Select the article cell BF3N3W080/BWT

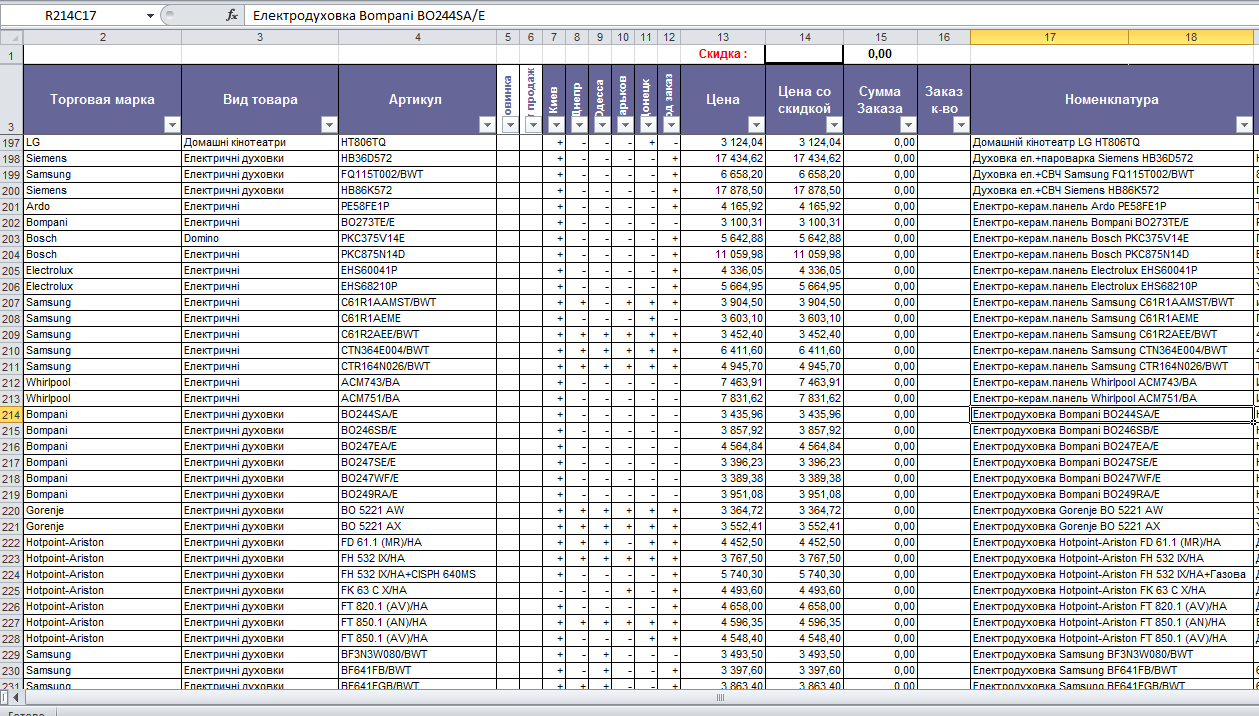[418, 654]
